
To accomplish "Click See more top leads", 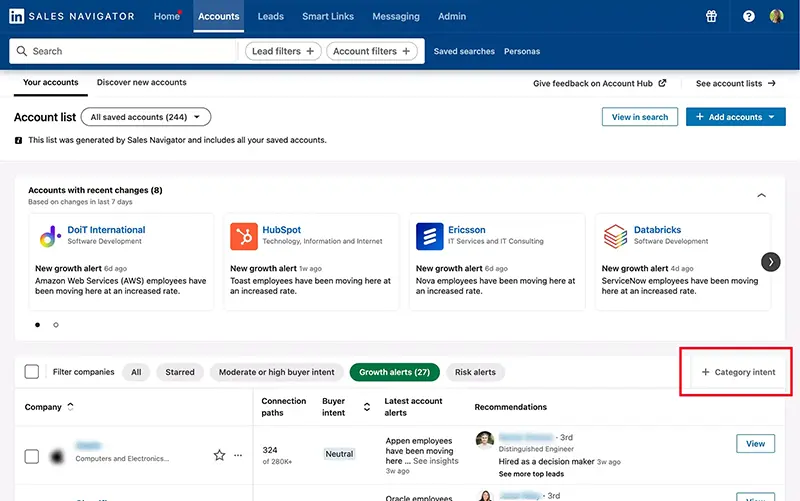I will (x=531, y=474).
